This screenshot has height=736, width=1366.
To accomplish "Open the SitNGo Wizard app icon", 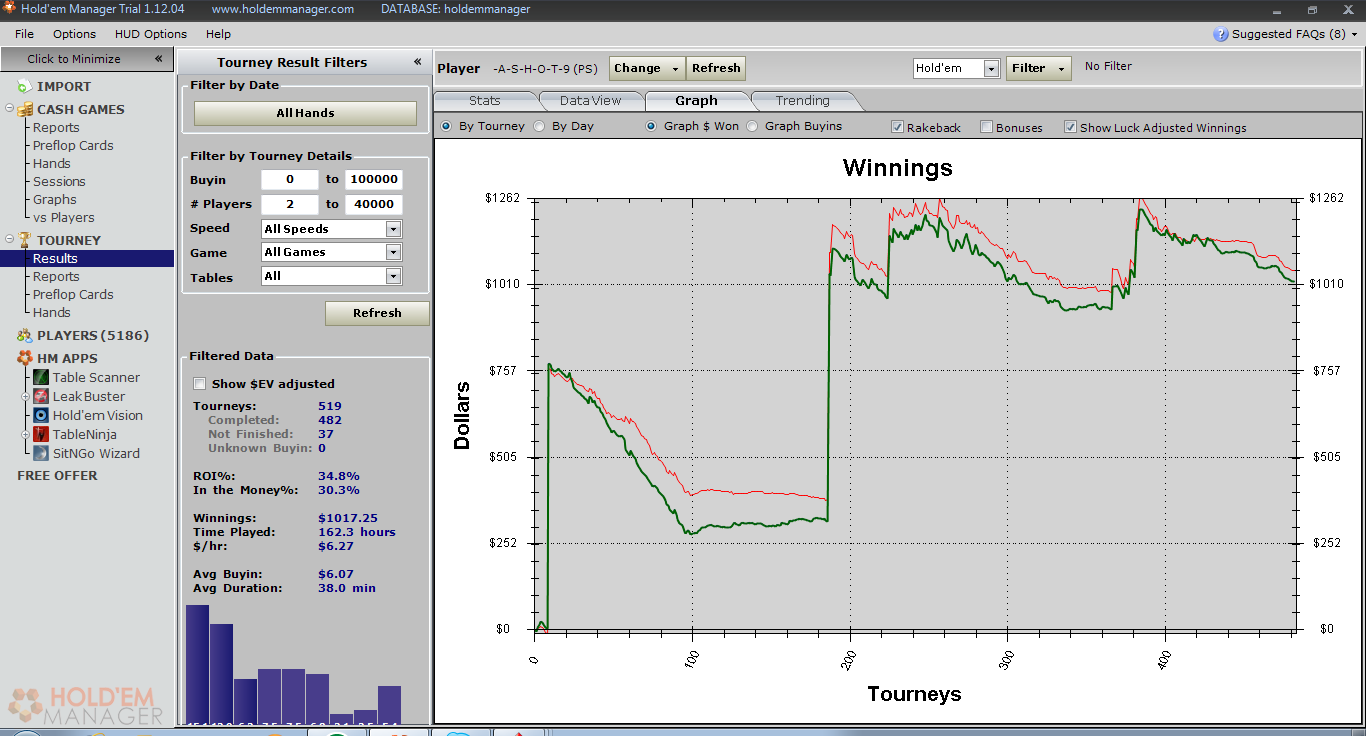I will (x=41, y=453).
